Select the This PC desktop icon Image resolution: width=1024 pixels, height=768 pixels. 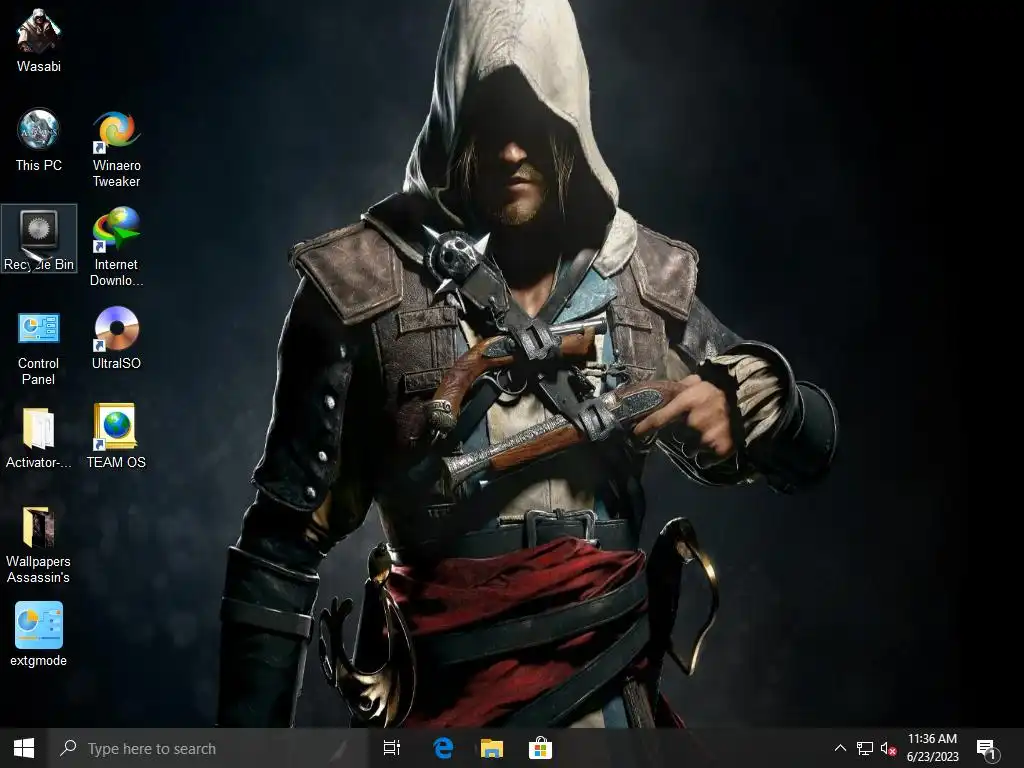click(39, 140)
